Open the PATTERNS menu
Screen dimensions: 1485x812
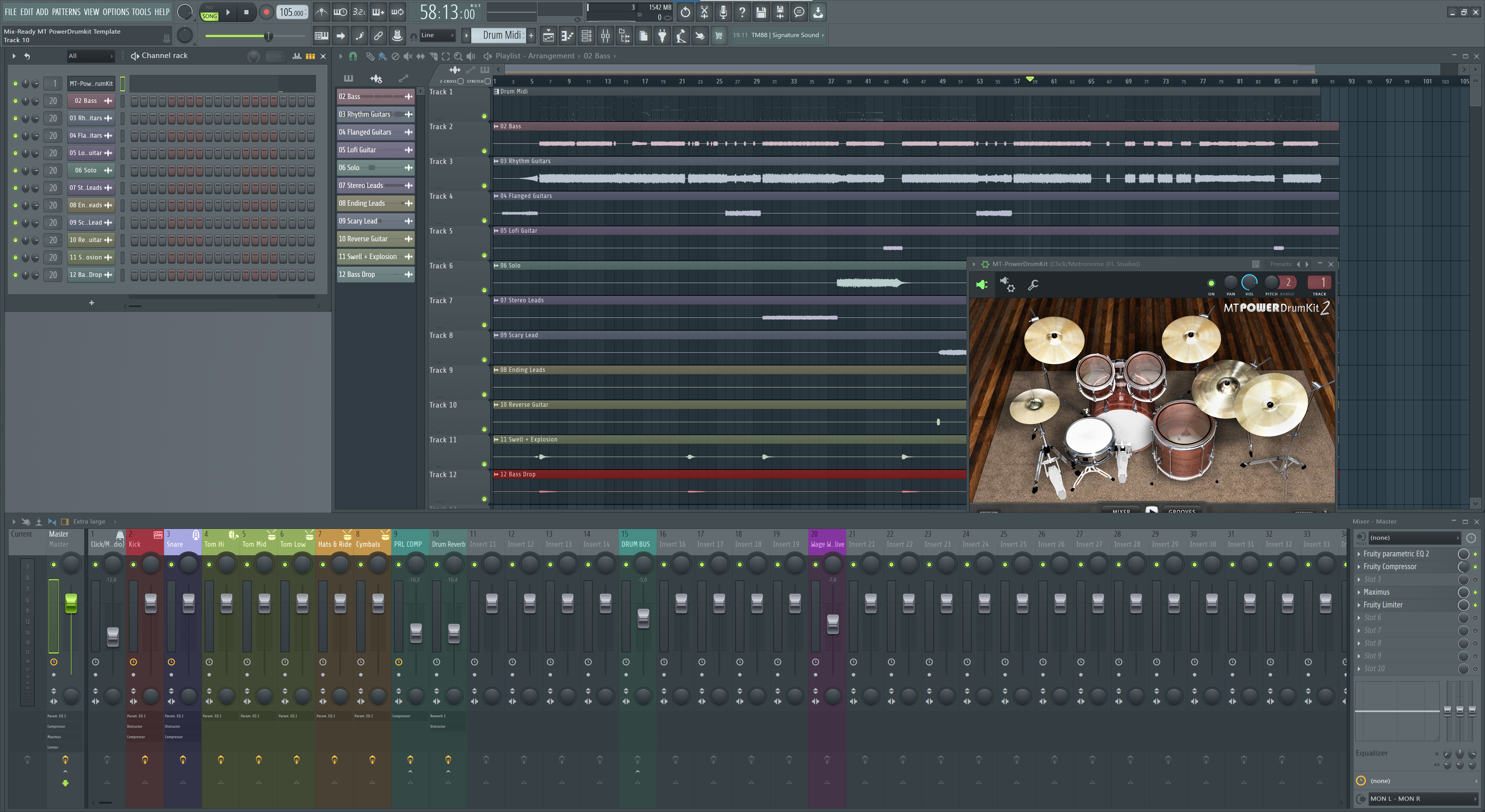[66, 12]
